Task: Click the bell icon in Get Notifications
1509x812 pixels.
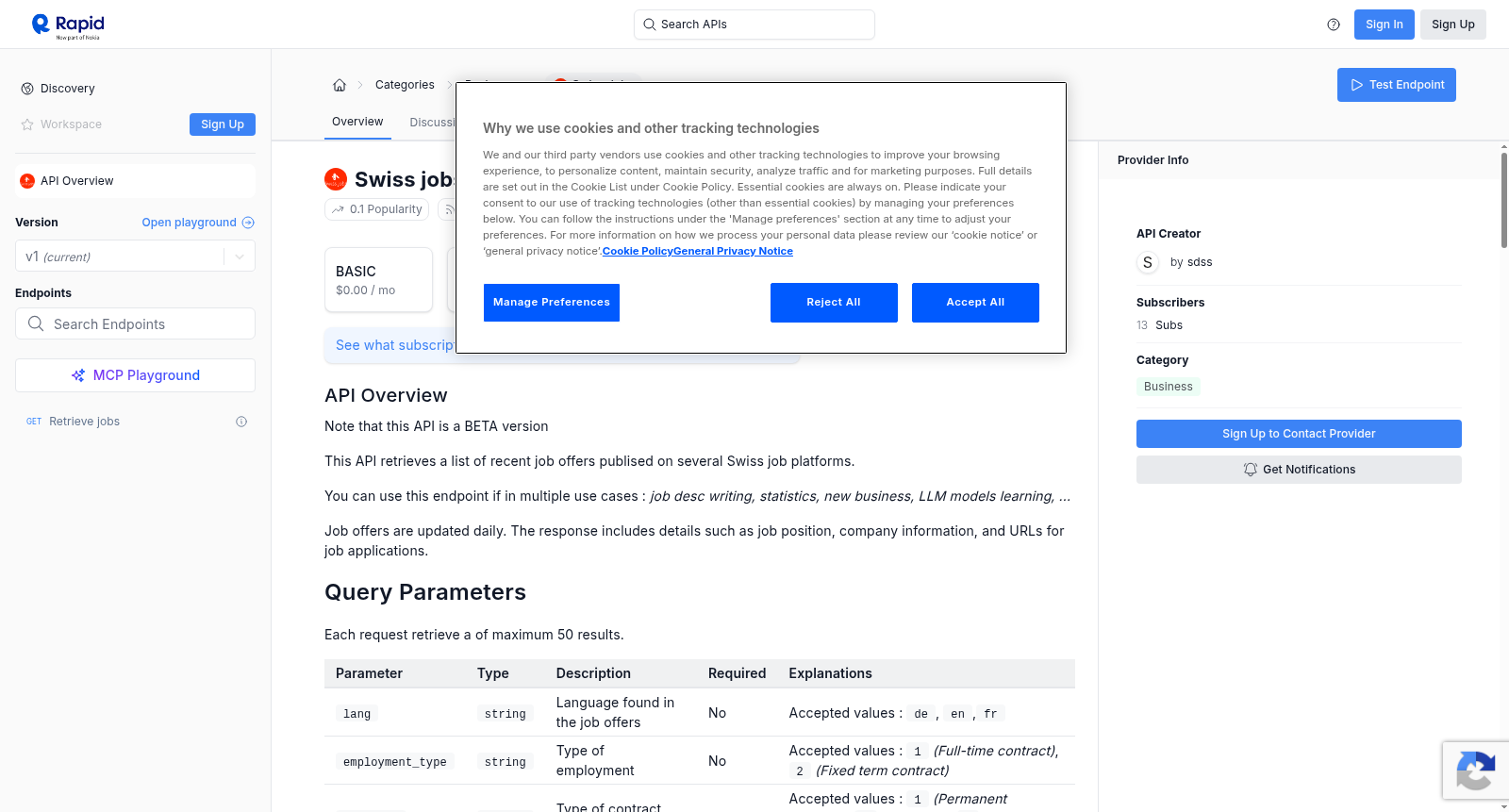Action: [1251, 470]
